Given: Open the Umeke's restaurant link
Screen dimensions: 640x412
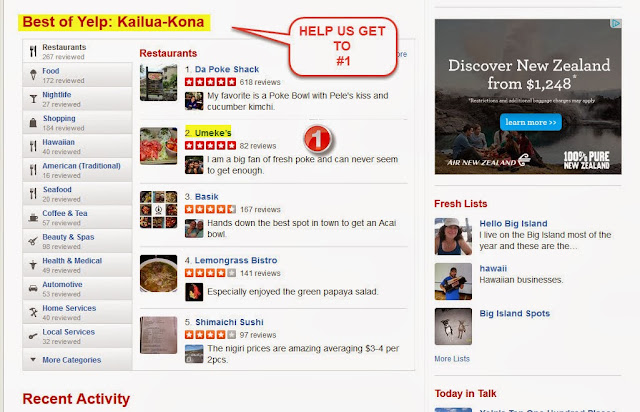Looking at the screenshot, I should click(x=213, y=133).
